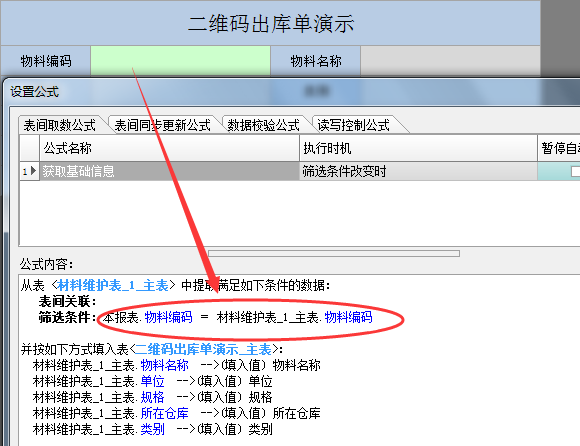The width and height of the screenshot is (580, 446).
Task: Click 物料编码 after 本报表 in filter condition
Action: coord(168,317)
